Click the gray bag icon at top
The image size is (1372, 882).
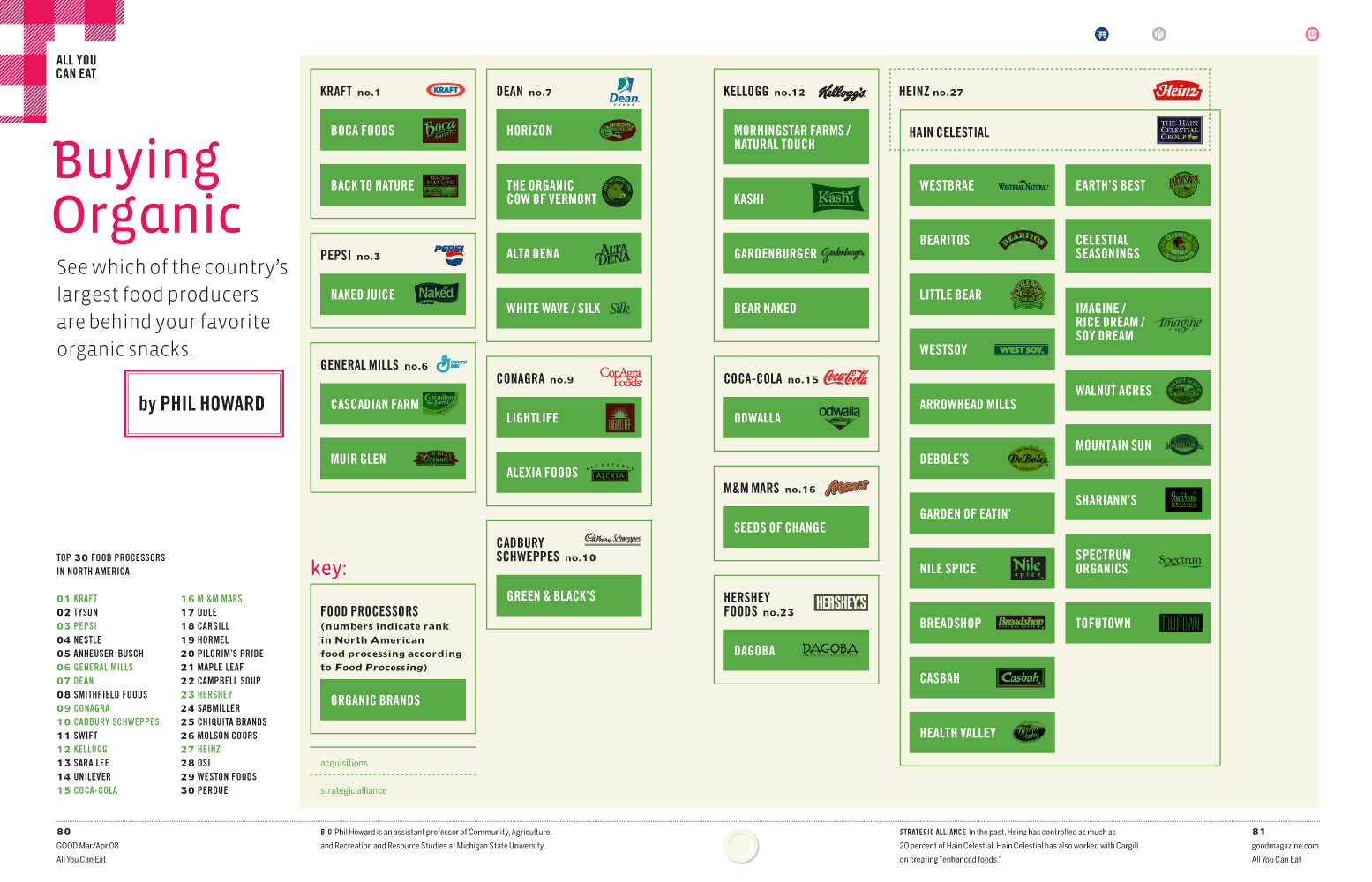click(1159, 34)
